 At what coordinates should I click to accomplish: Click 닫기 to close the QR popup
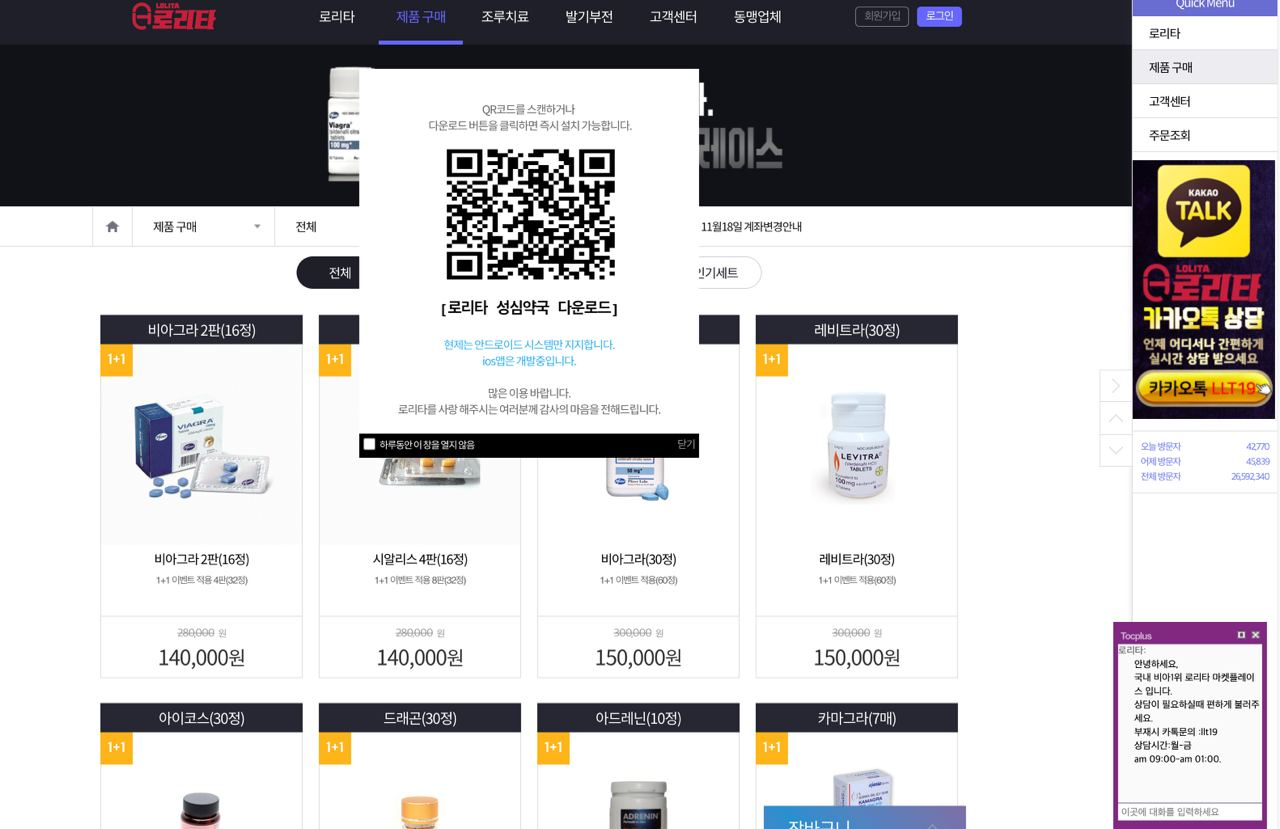[x=686, y=445]
